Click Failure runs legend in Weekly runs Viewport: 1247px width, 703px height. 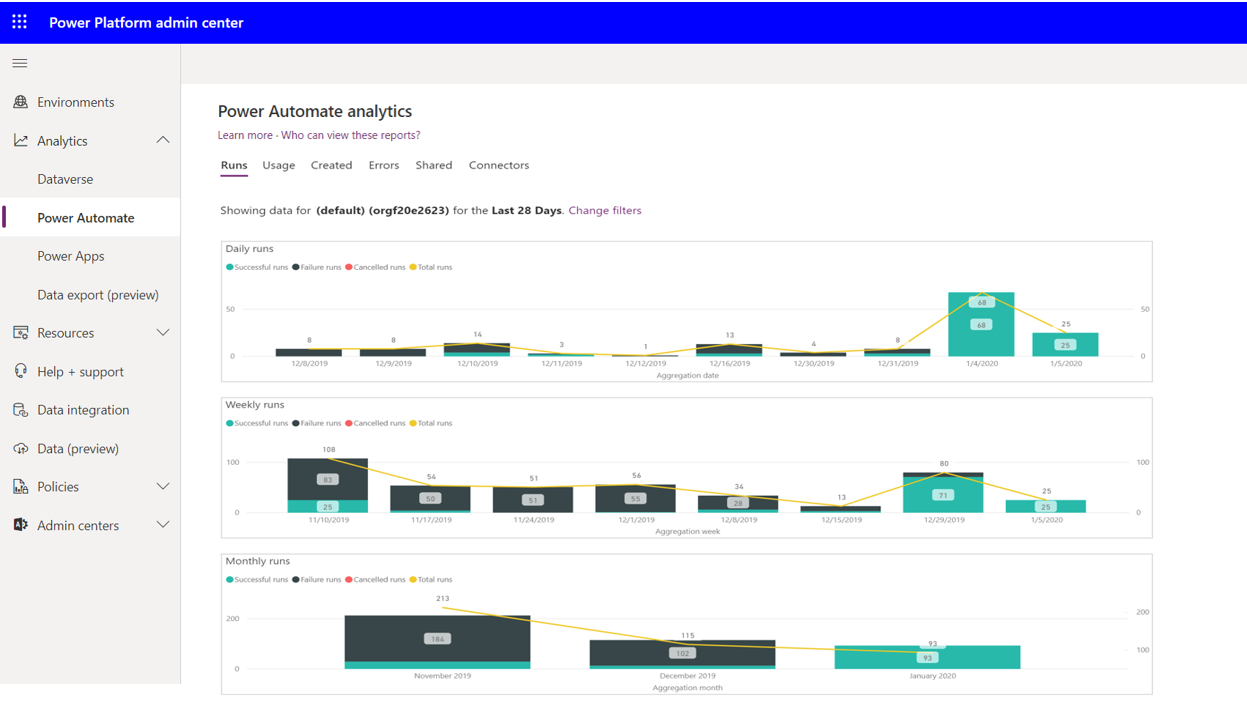tap(316, 423)
